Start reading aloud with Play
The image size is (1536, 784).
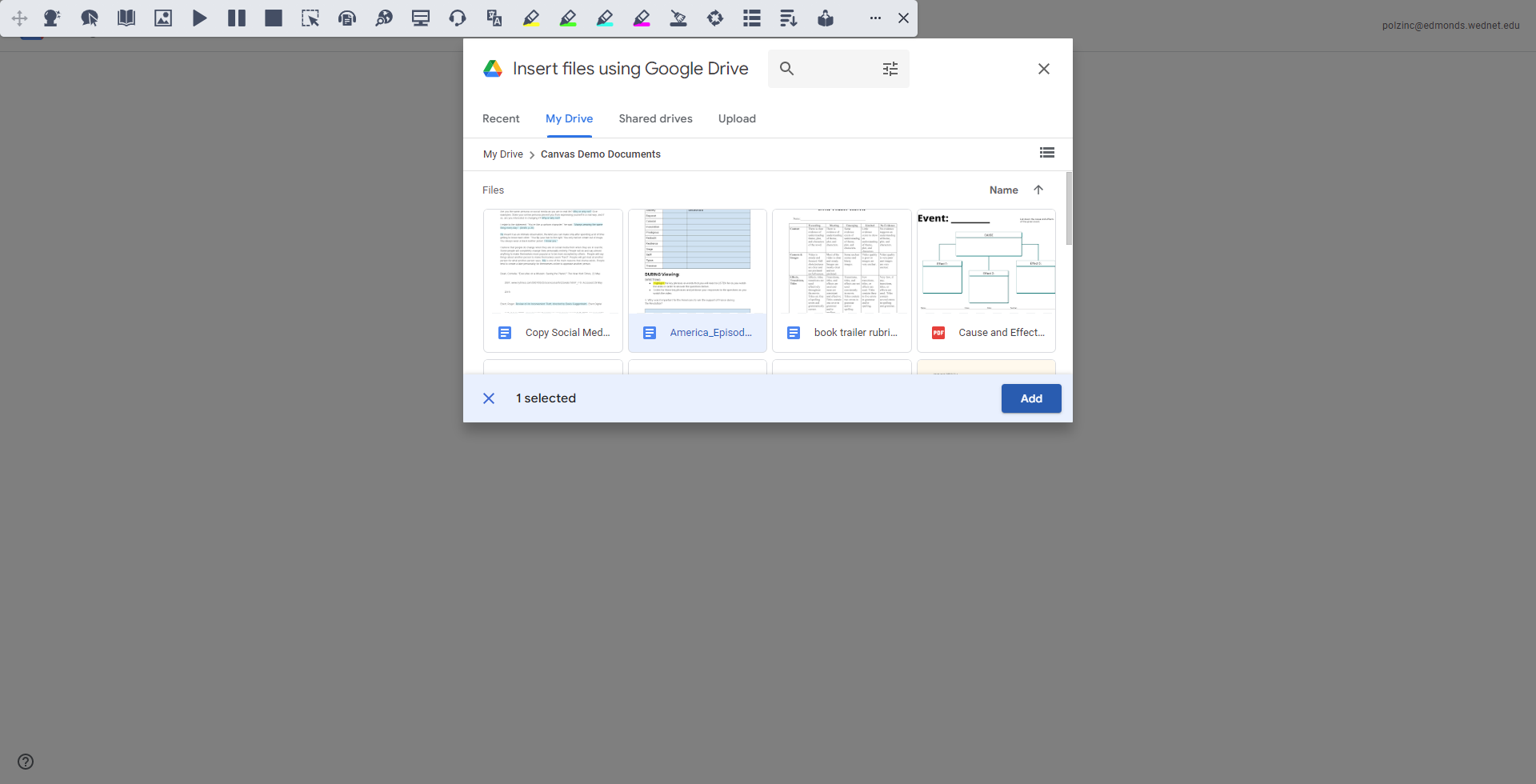(200, 18)
